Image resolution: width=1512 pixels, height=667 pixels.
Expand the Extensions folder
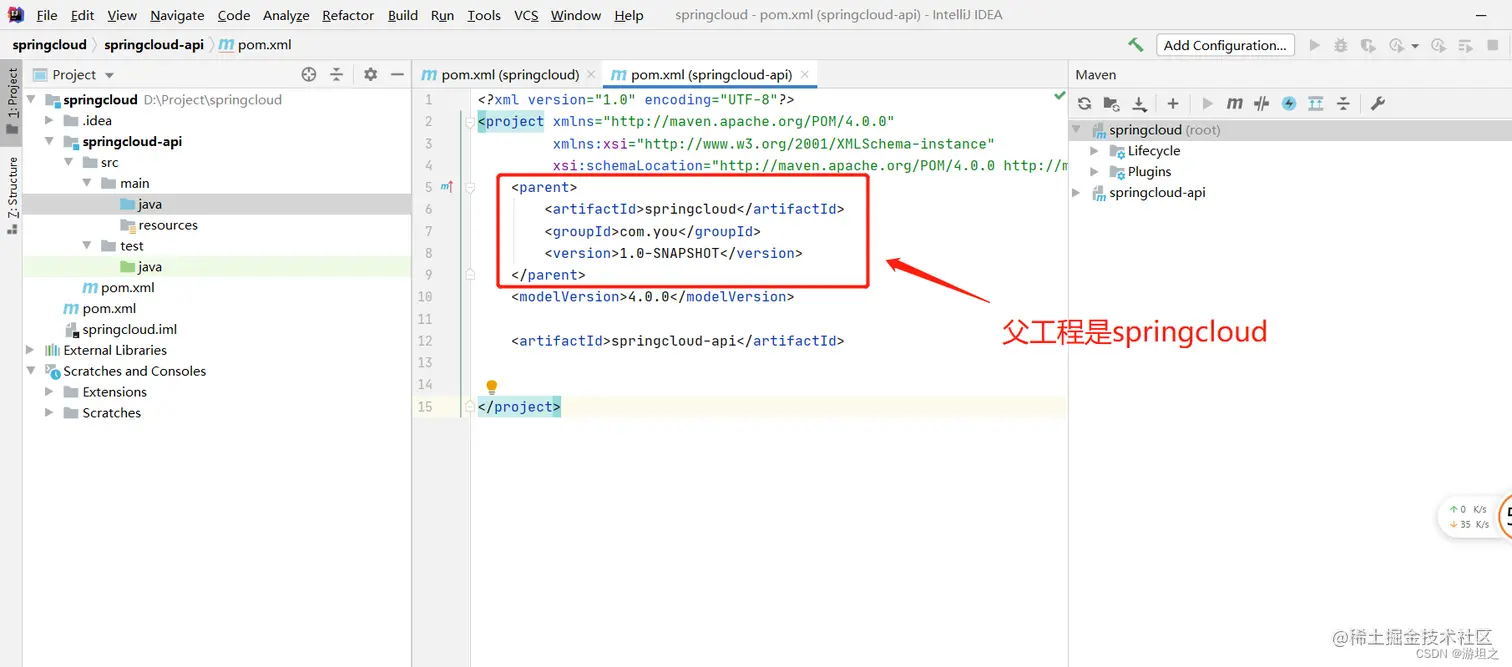[49, 392]
